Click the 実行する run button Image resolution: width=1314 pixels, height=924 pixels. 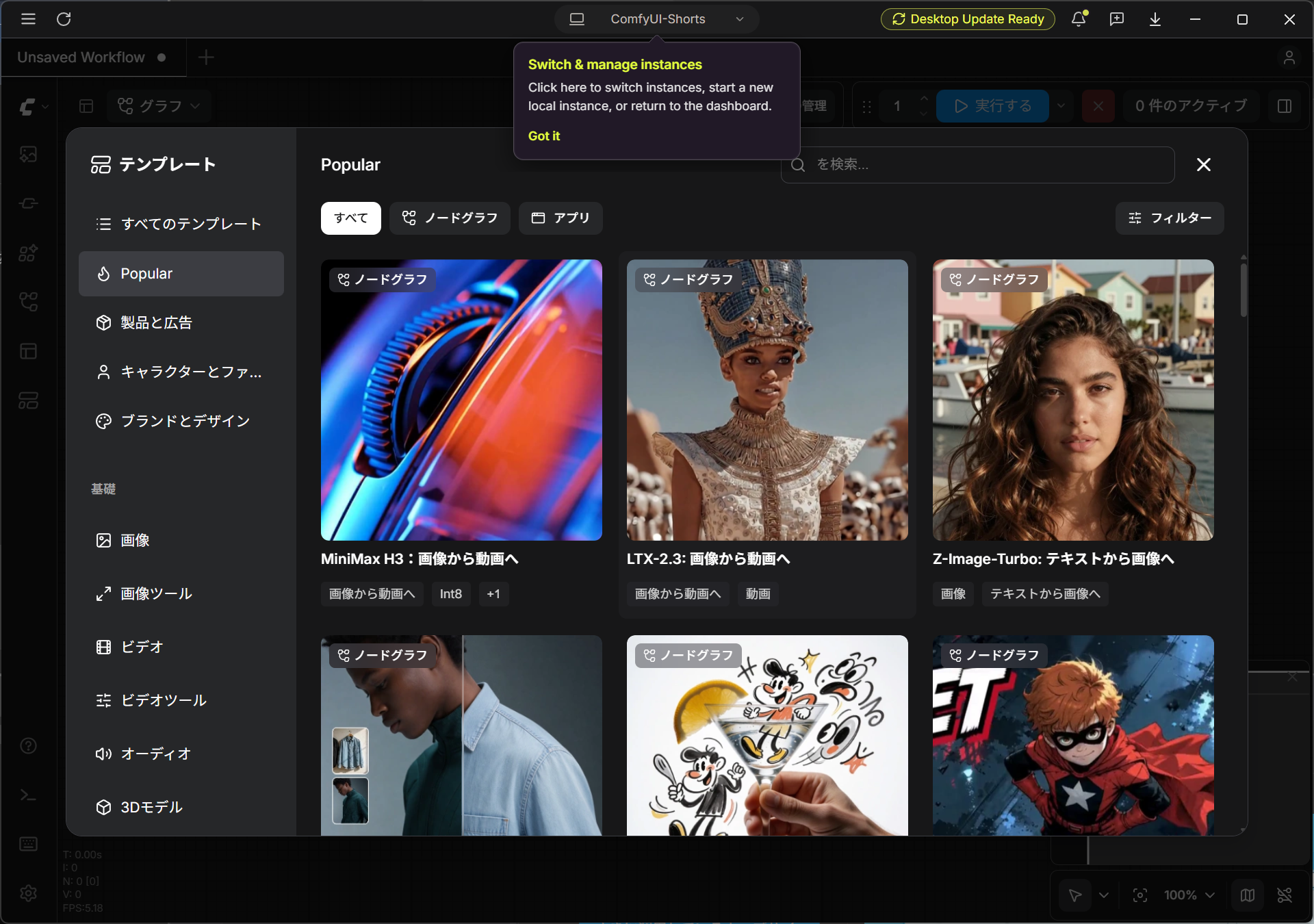[x=992, y=106]
